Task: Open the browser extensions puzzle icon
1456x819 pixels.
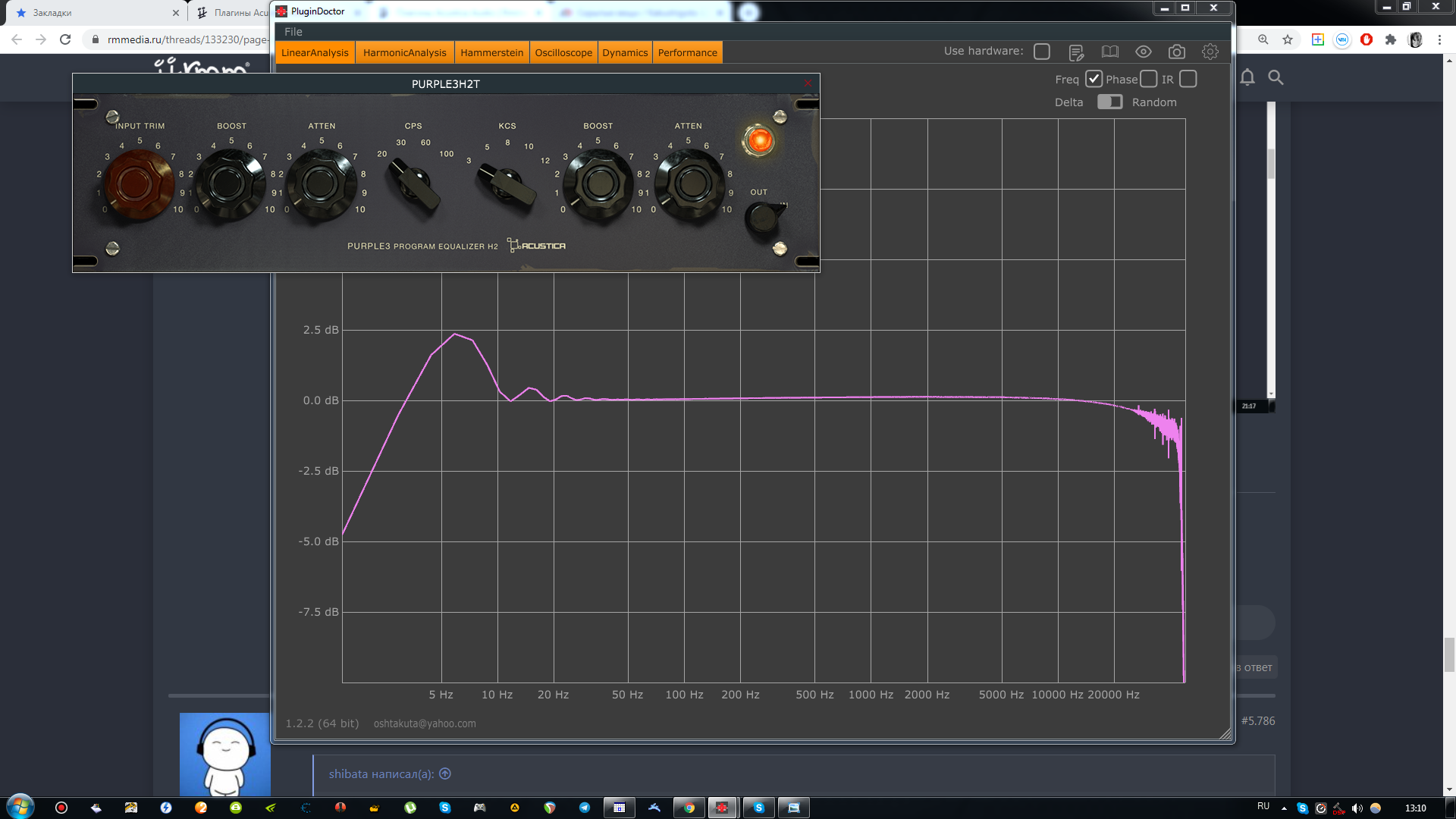Action: [1391, 39]
